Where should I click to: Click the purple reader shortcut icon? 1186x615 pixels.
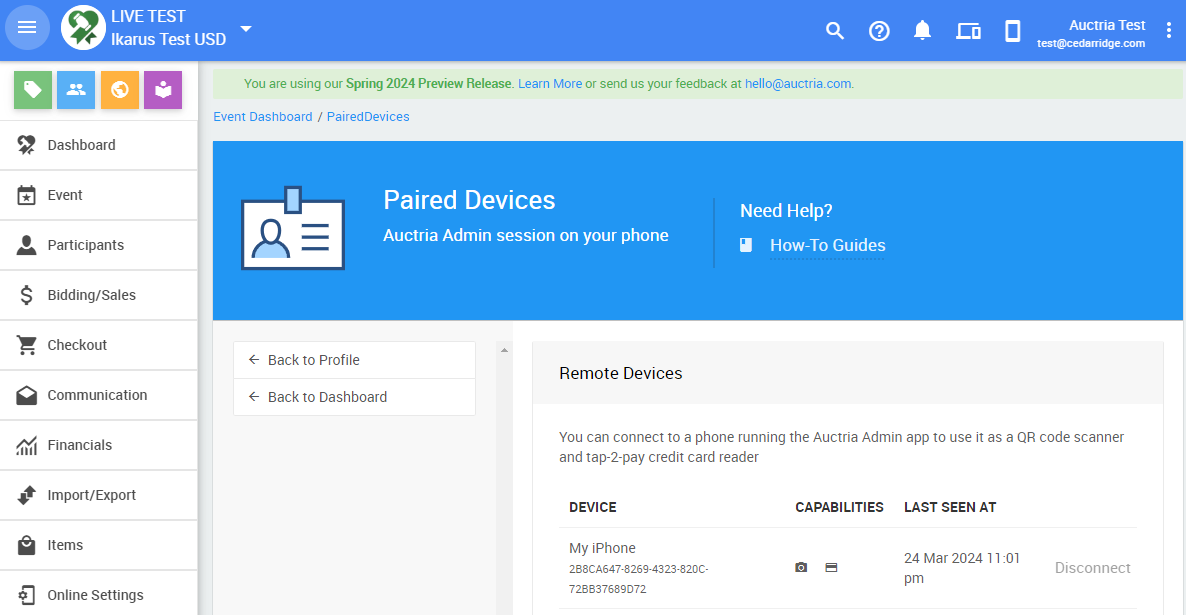click(x=163, y=90)
